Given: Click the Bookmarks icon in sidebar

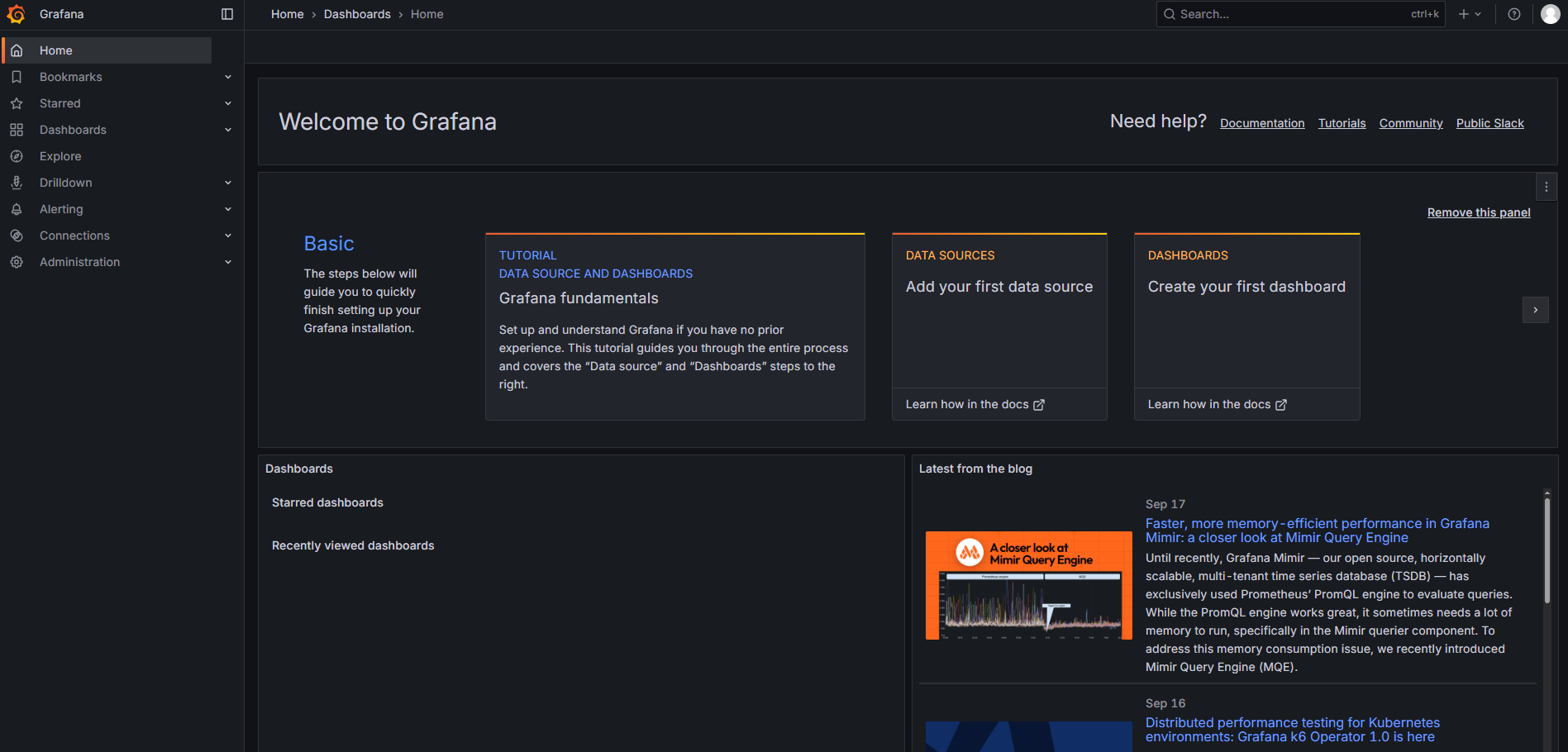Looking at the screenshot, I should [x=17, y=77].
